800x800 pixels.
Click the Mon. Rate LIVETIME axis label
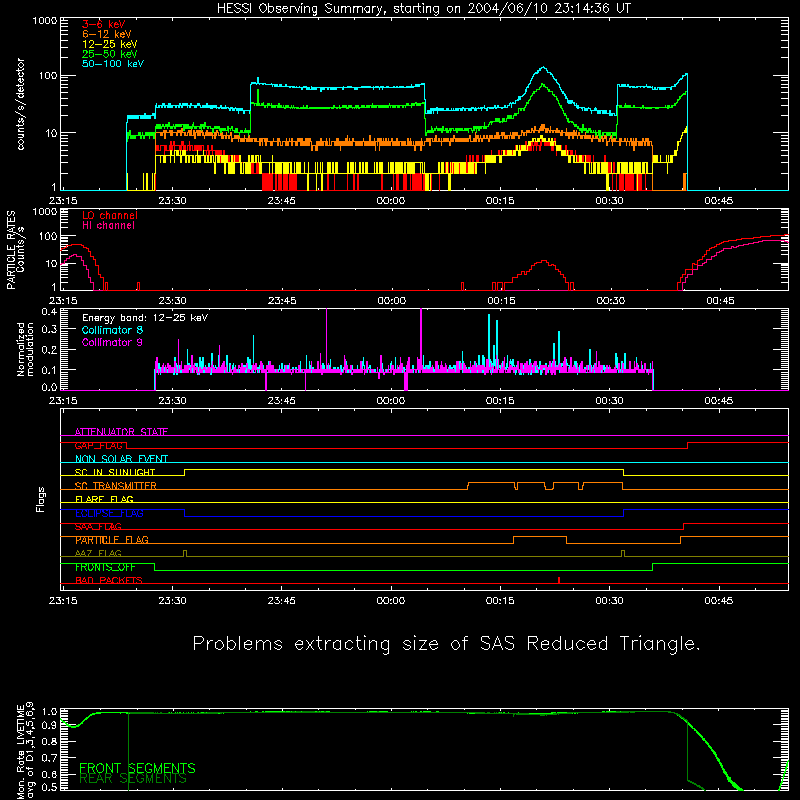26,751
